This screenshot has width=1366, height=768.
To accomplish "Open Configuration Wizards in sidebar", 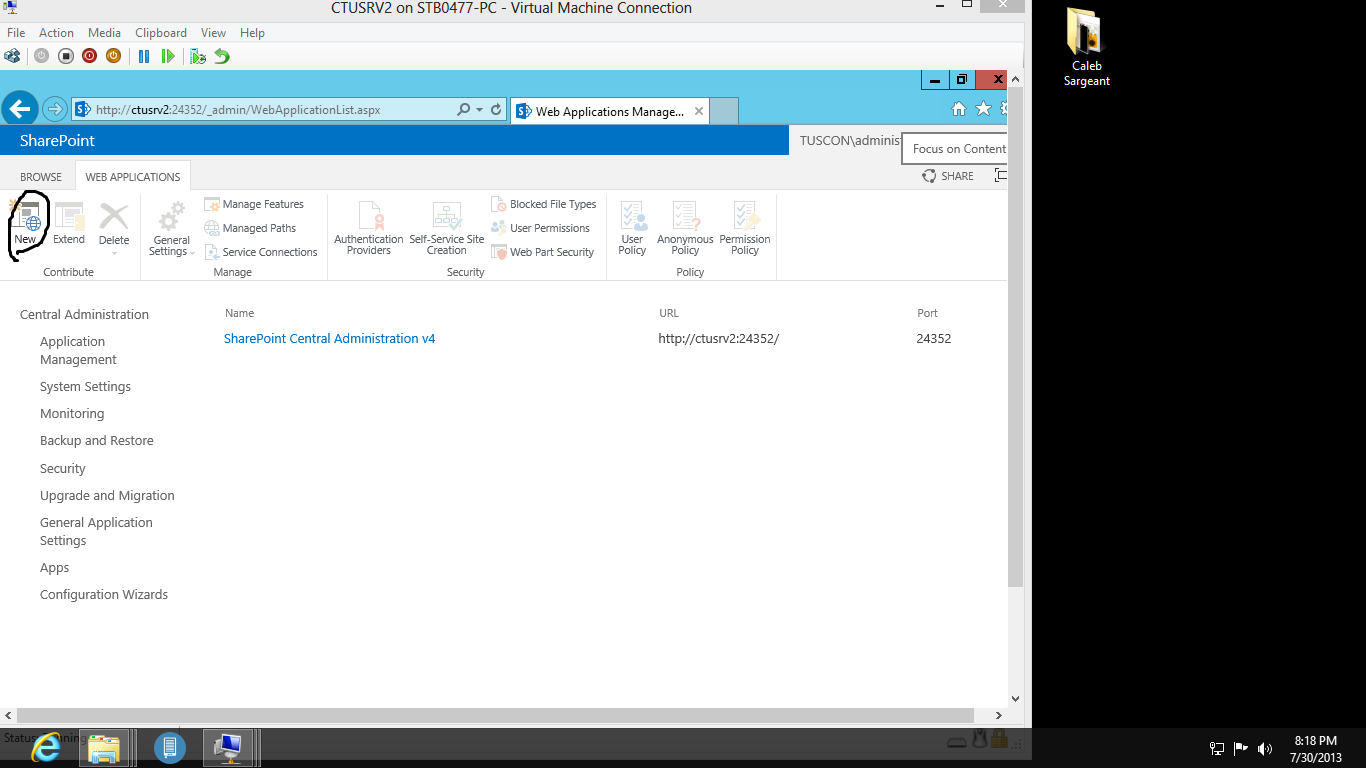I will [x=104, y=595].
